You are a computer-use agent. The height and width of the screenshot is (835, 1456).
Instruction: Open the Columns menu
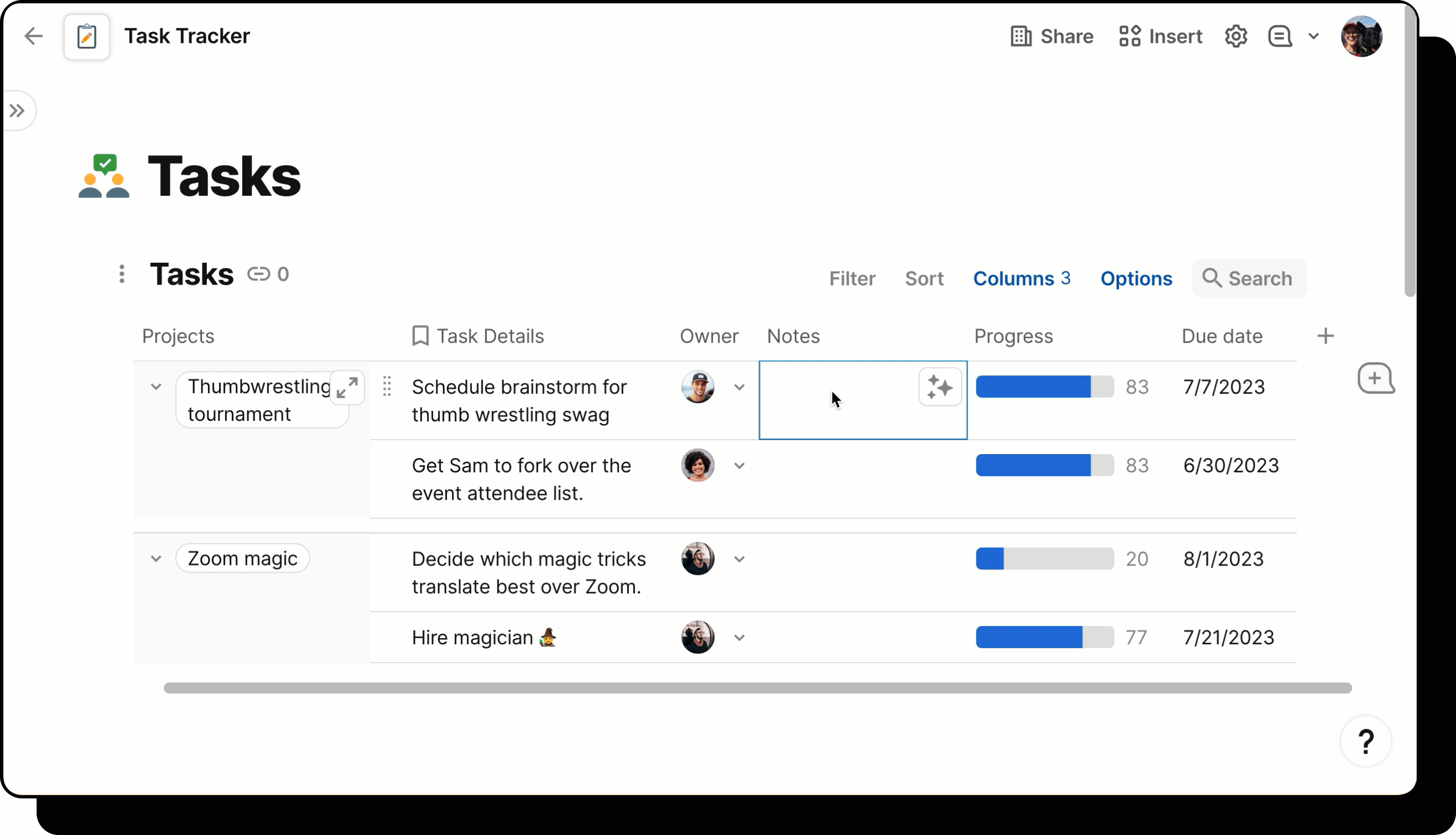(x=1021, y=279)
